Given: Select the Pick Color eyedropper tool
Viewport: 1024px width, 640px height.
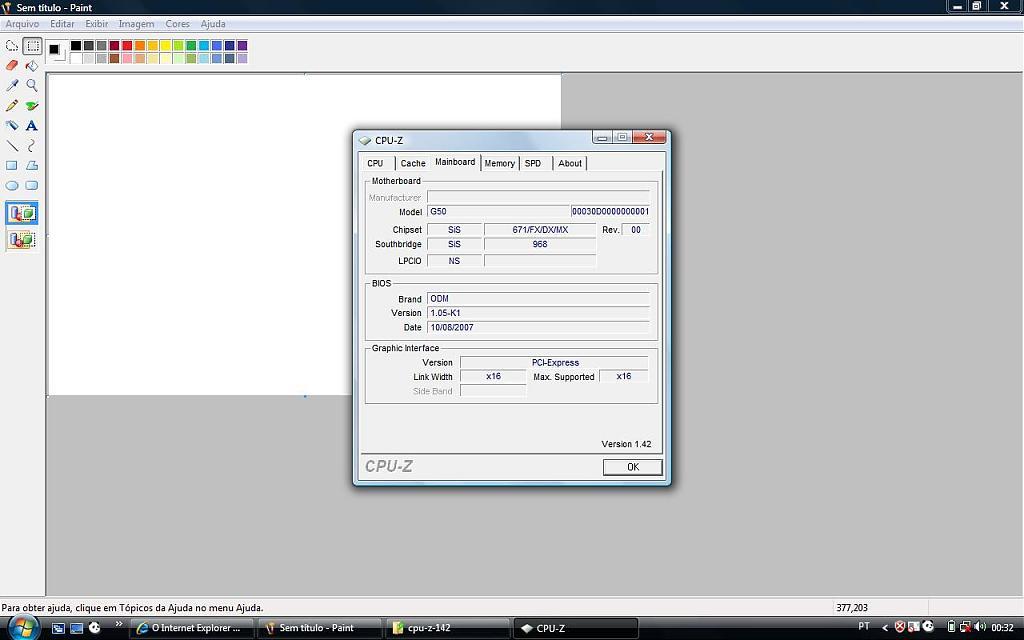Looking at the screenshot, I should (12, 85).
